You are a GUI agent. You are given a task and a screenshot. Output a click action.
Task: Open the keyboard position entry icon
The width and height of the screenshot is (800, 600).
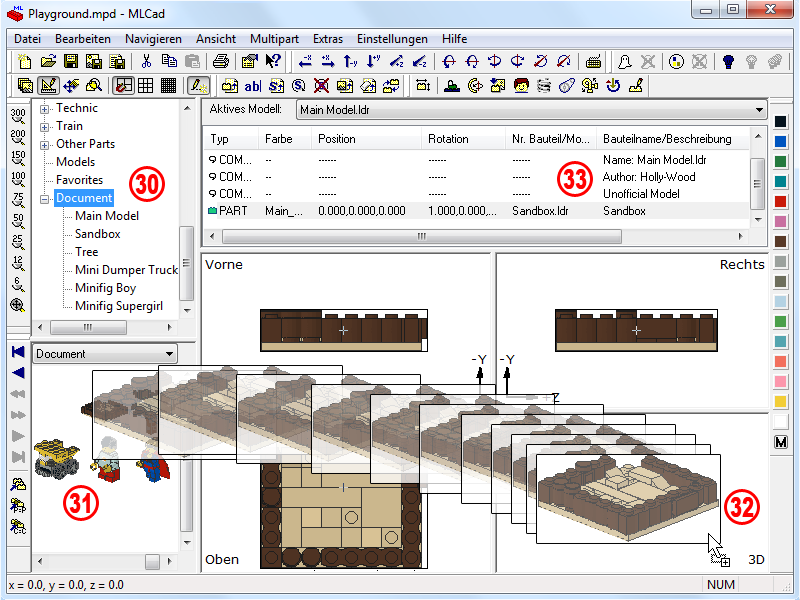(x=593, y=62)
